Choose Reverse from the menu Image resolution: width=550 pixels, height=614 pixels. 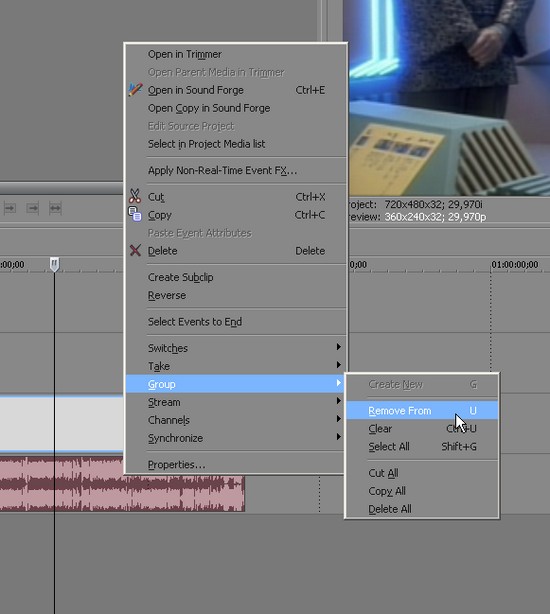[x=236, y=295]
